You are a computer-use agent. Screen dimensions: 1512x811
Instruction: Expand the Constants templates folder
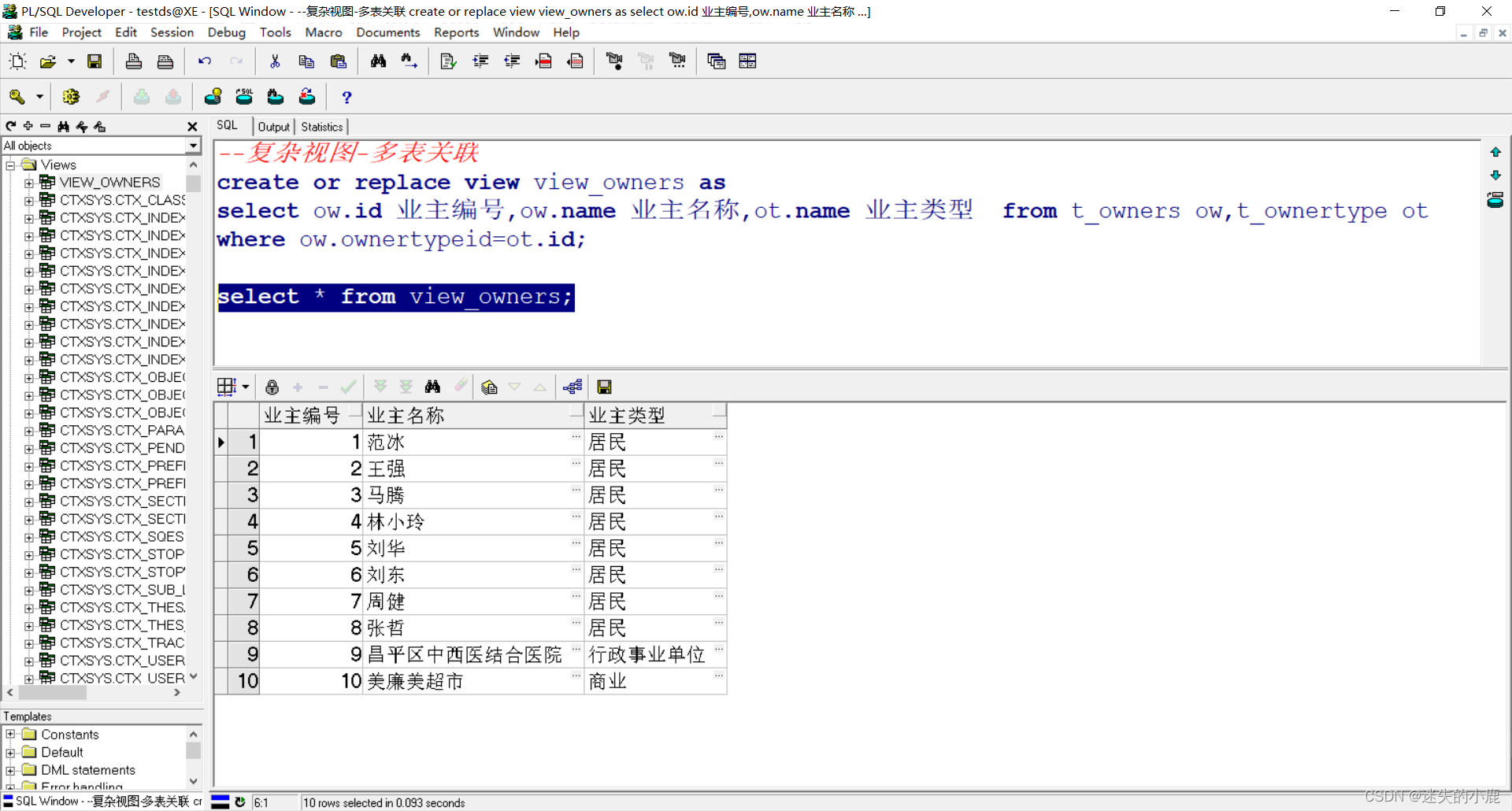[11, 735]
